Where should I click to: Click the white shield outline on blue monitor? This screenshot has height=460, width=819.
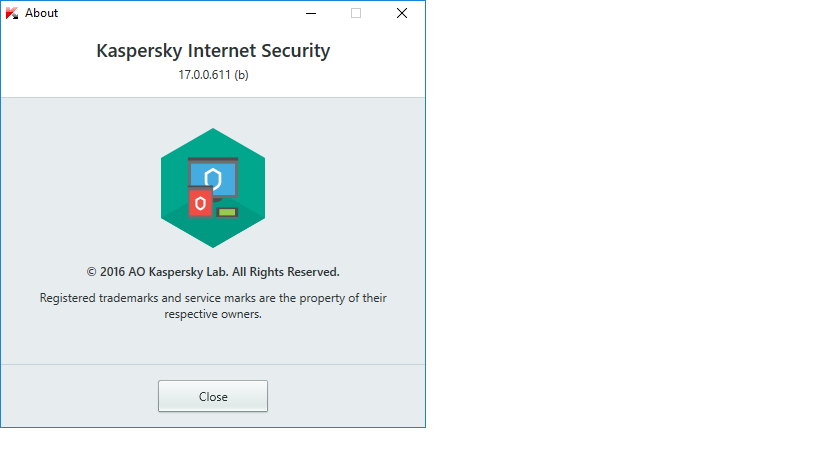pyautogui.click(x=212, y=179)
